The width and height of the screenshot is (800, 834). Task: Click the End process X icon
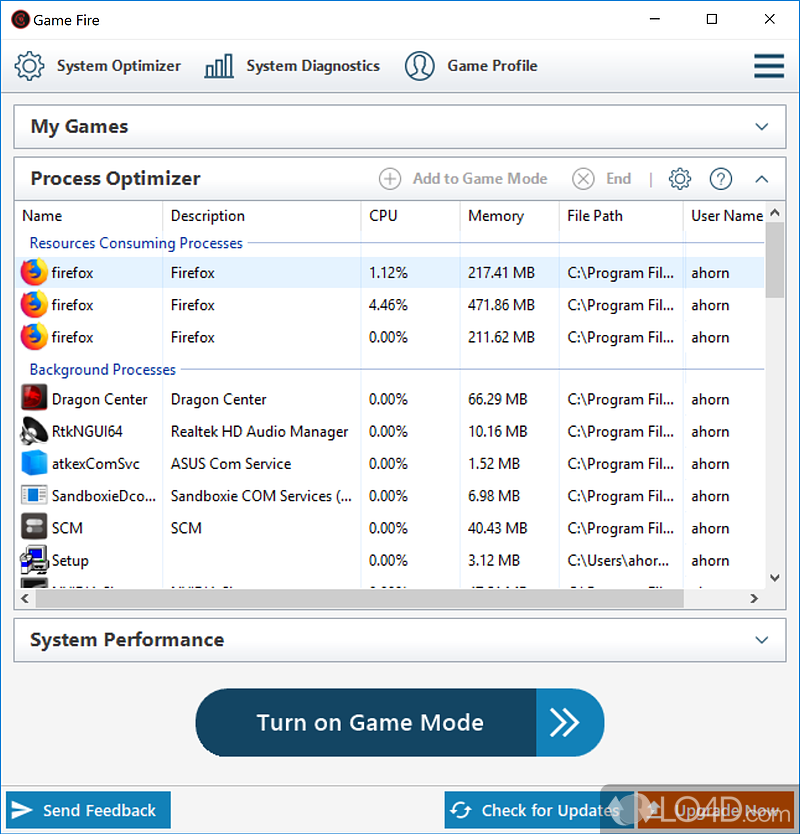[583, 179]
